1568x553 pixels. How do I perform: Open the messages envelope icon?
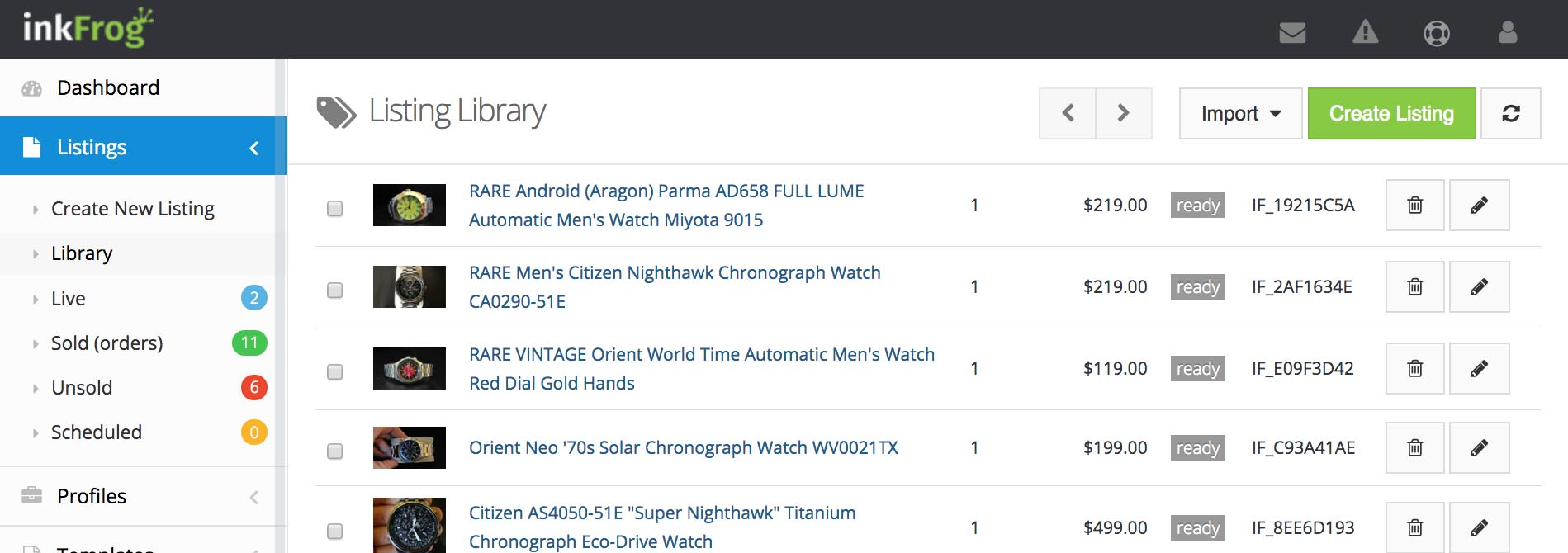click(1292, 33)
